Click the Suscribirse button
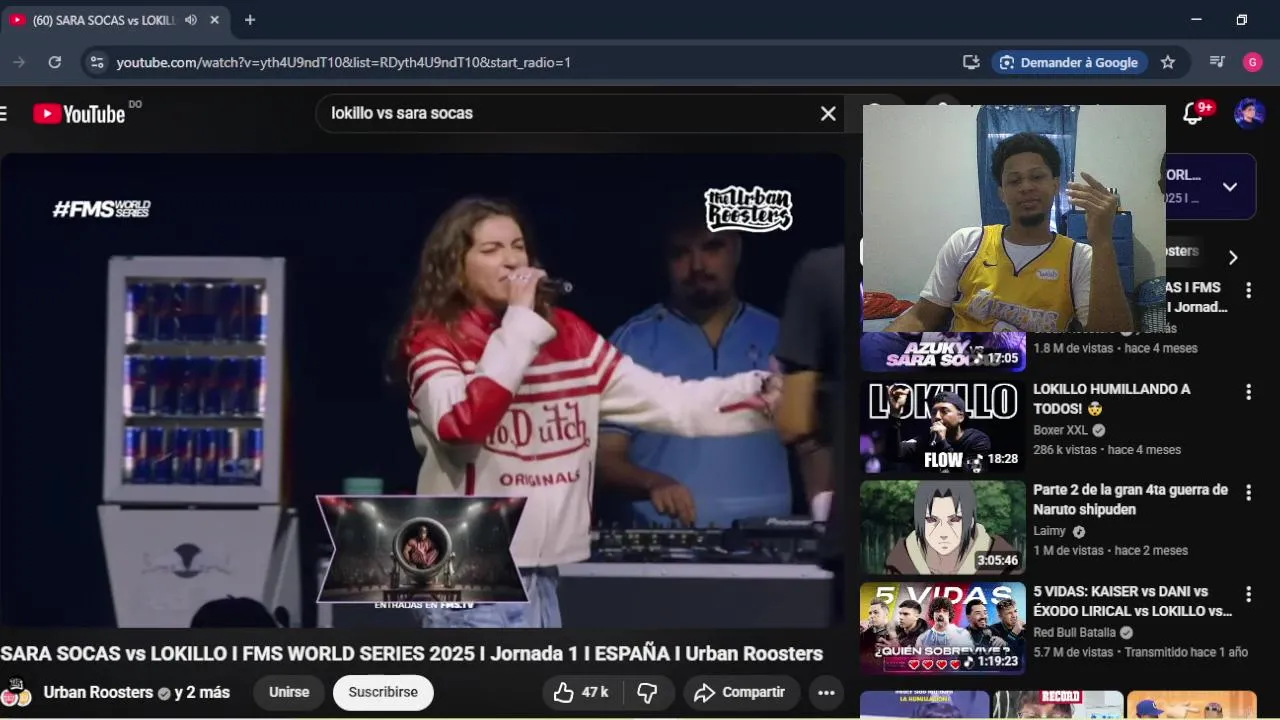This screenshot has height=720, width=1280. [383, 692]
